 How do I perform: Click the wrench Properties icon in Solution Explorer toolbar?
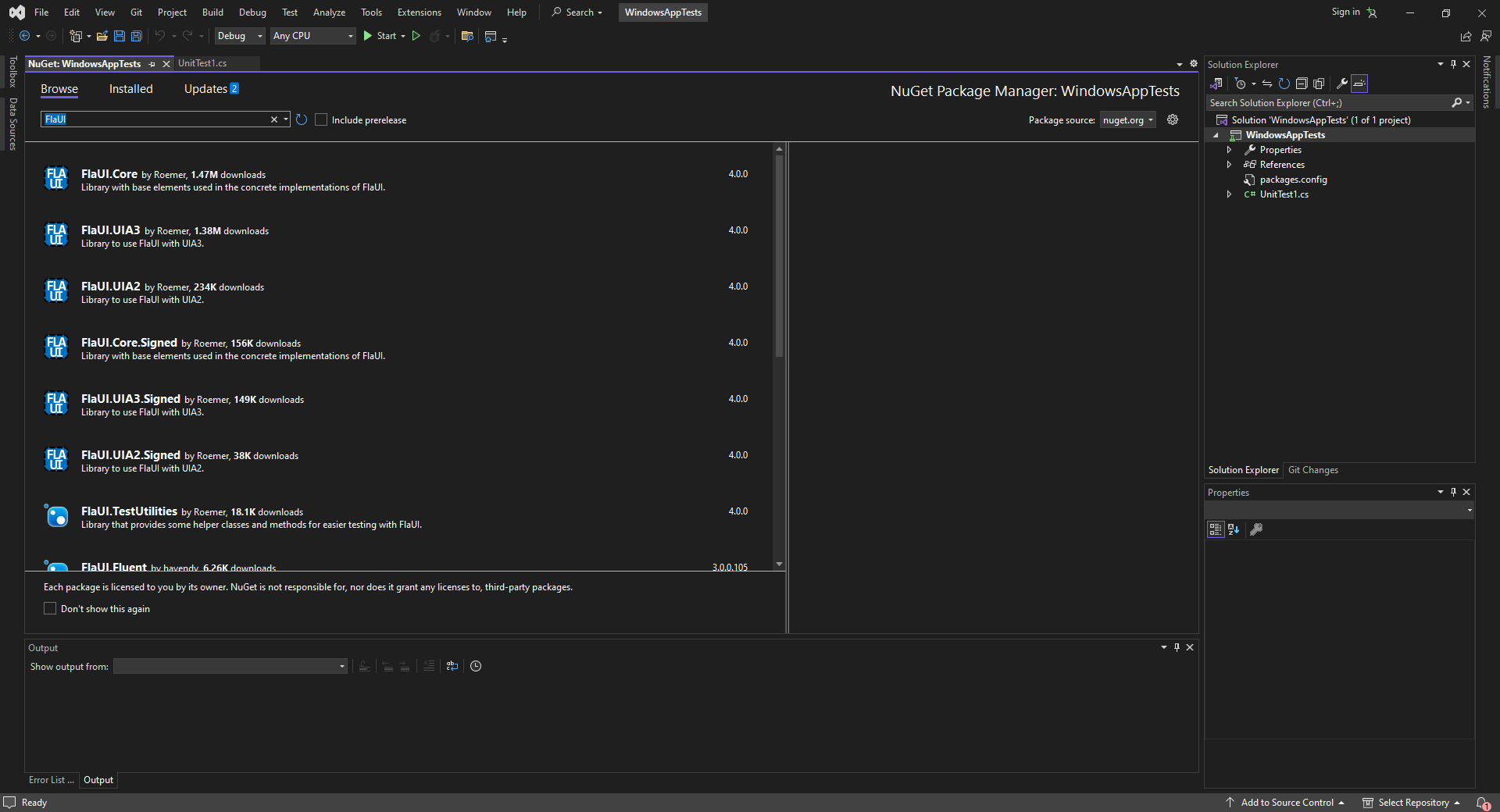pos(1342,84)
